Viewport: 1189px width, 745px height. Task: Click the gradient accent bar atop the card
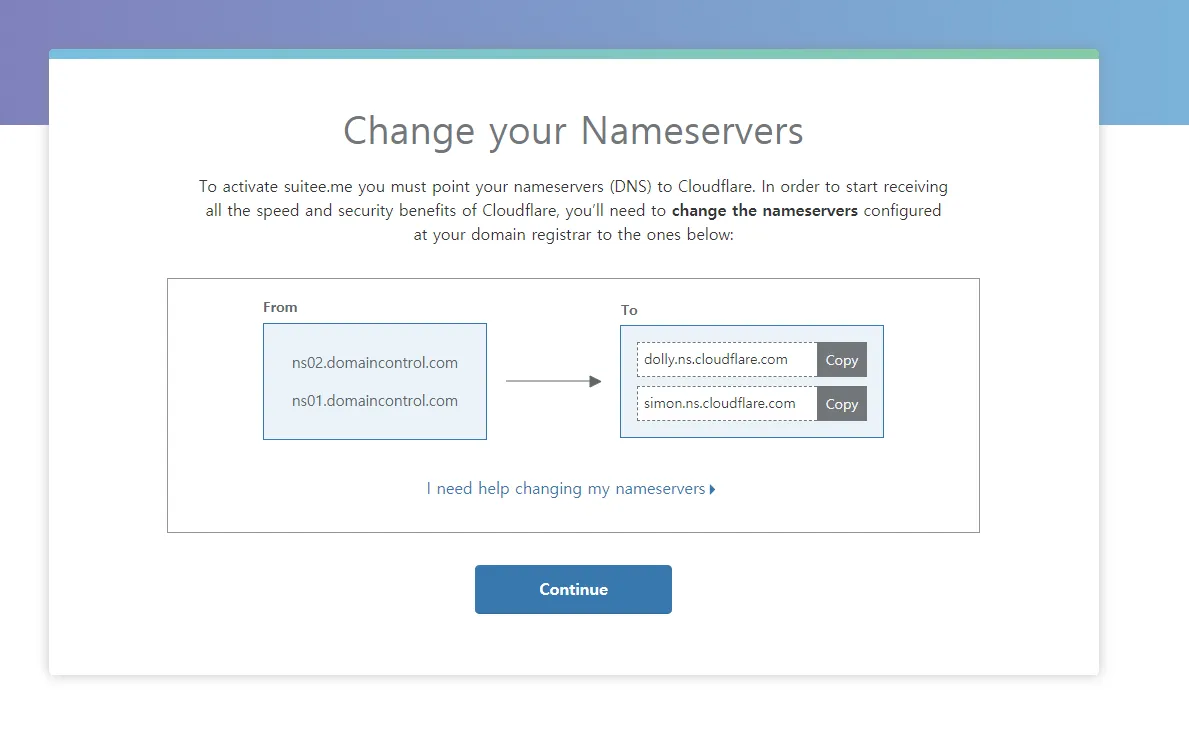(x=573, y=54)
